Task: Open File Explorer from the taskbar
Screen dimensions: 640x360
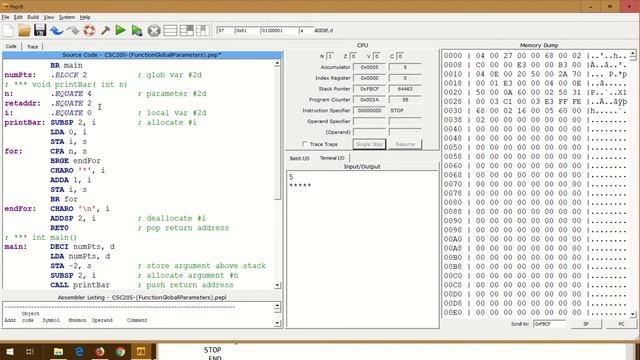Action: (x=58, y=351)
